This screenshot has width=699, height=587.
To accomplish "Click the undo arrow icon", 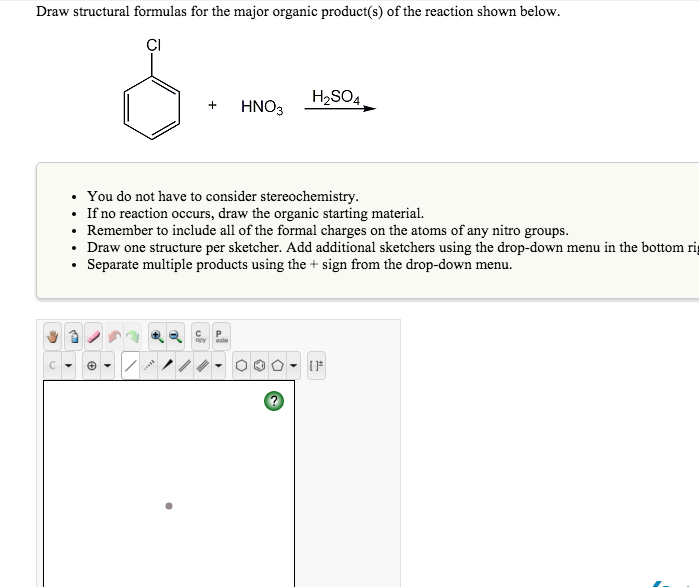I will tap(114, 337).
